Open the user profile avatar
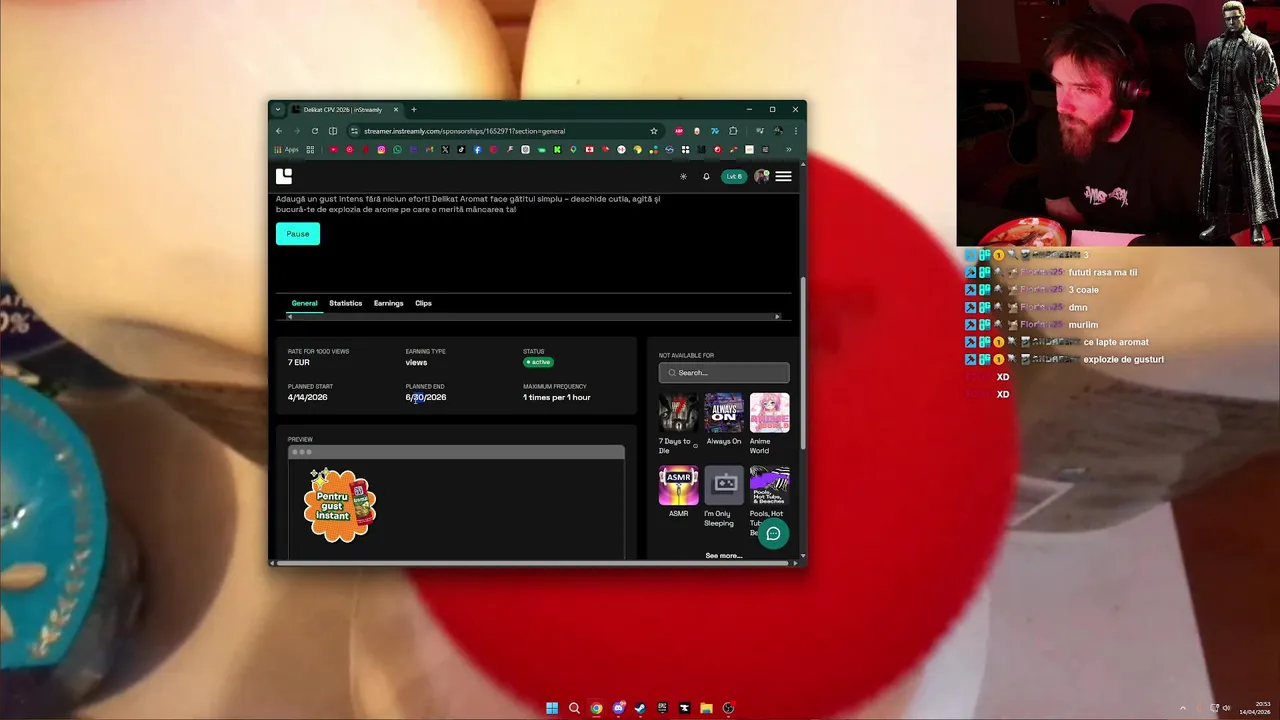1280x720 pixels. pyautogui.click(x=762, y=176)
